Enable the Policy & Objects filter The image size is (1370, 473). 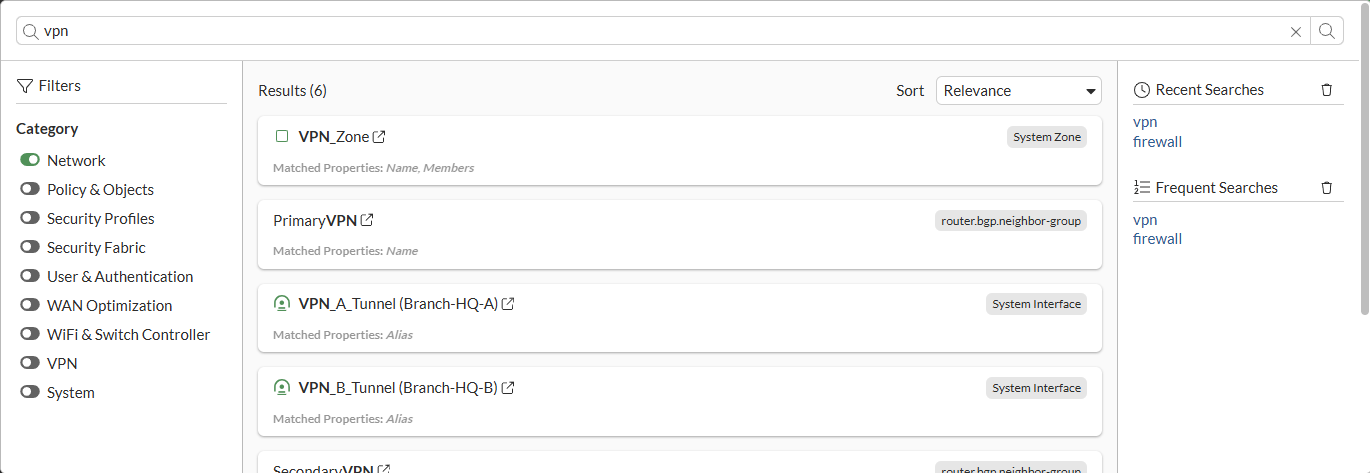[x=30, y=190]
